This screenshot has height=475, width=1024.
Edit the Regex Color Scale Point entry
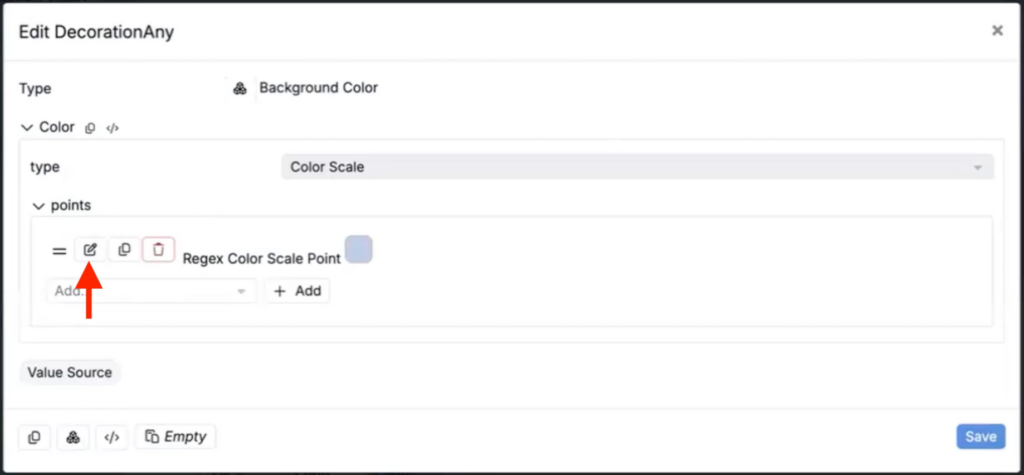pyautogui.click(x=90, y=250)
